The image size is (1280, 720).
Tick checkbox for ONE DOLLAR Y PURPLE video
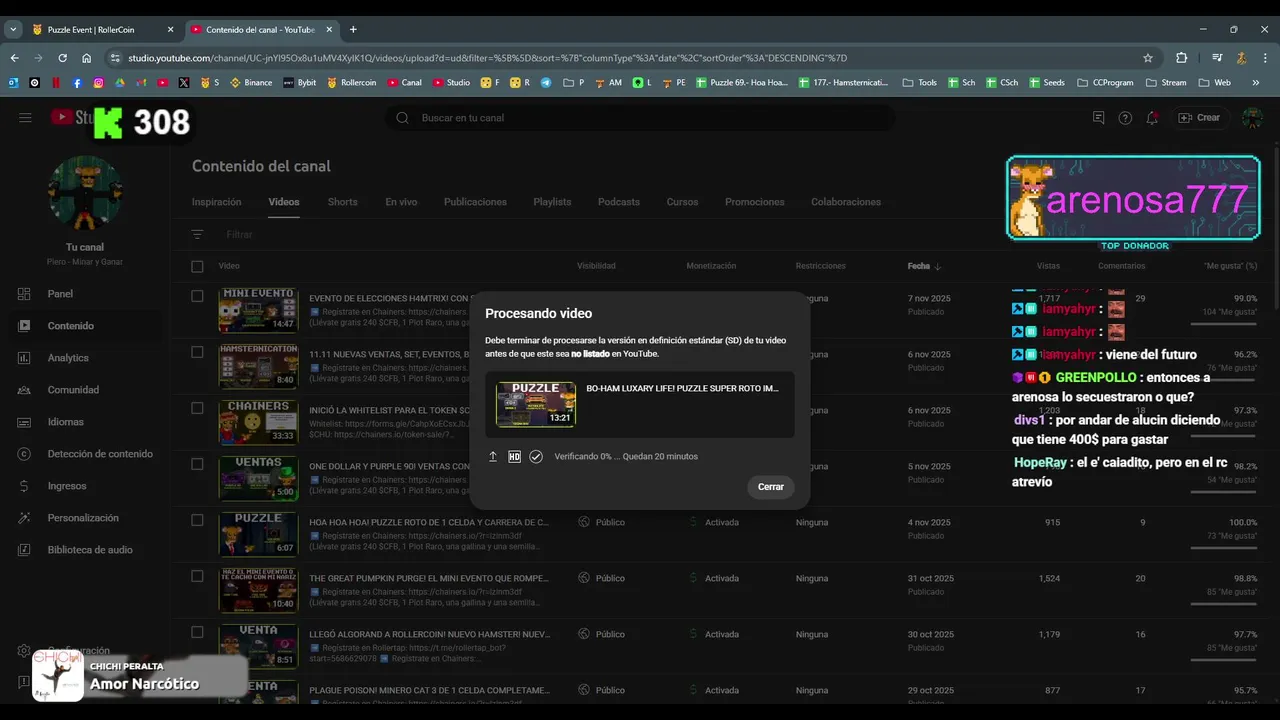[197, 464]
